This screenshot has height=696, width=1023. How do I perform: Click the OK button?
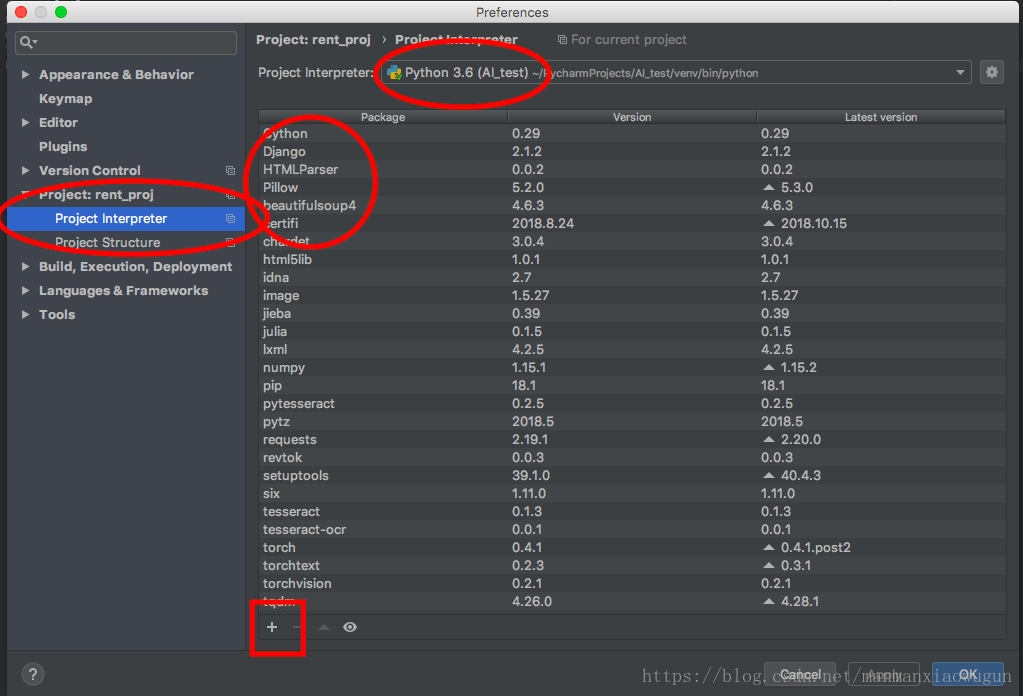coord(968,674)
